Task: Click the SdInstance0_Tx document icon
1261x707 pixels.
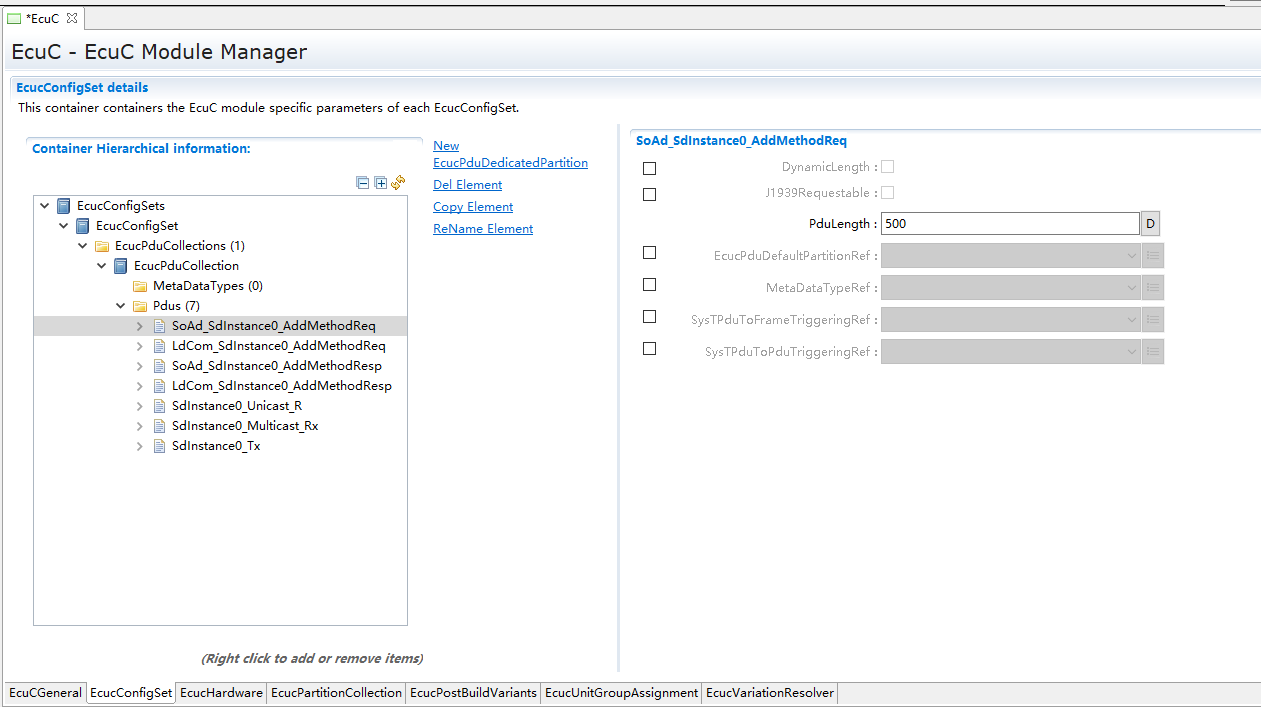Action: [159, 446]
